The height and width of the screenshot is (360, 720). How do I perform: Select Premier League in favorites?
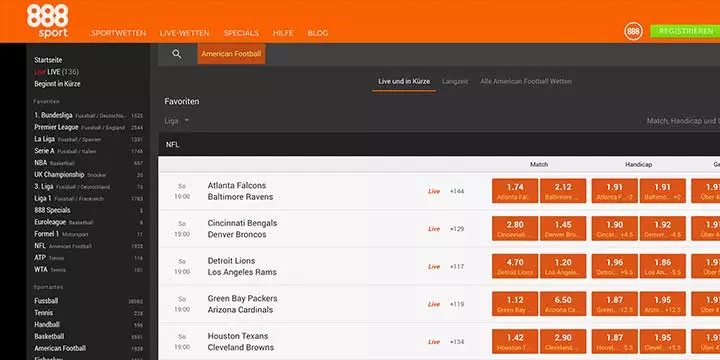pos(89,127)
